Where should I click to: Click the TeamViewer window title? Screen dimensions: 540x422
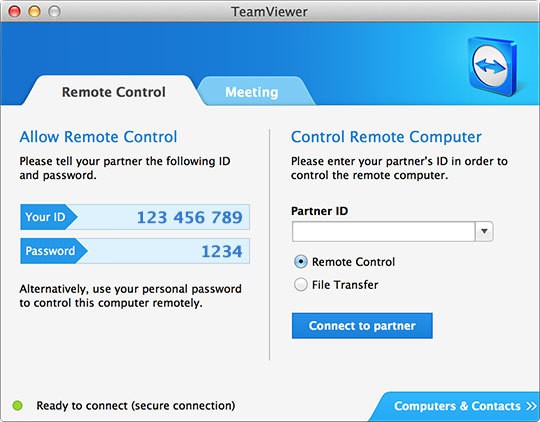(269, 12)
